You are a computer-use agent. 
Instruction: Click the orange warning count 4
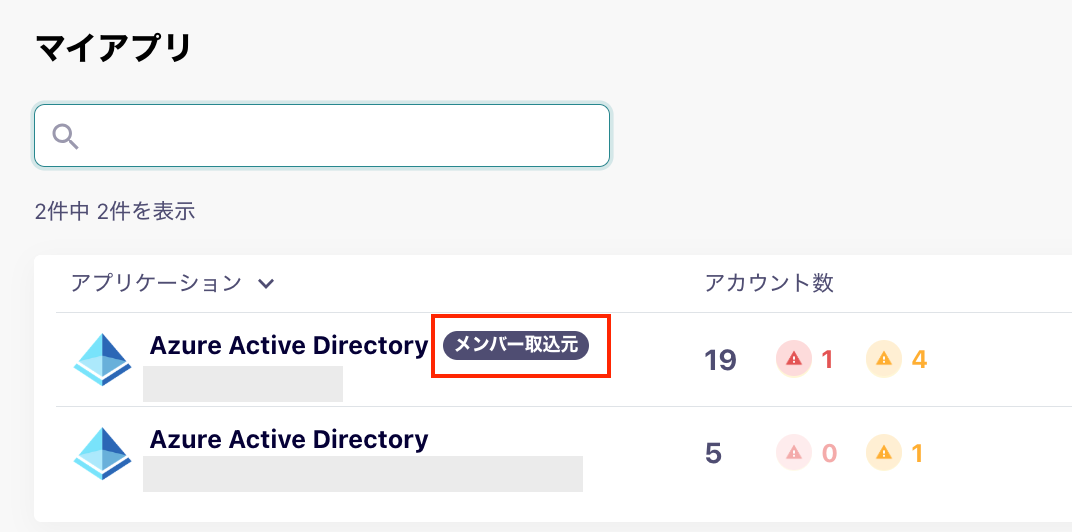(x=919, y=359)
